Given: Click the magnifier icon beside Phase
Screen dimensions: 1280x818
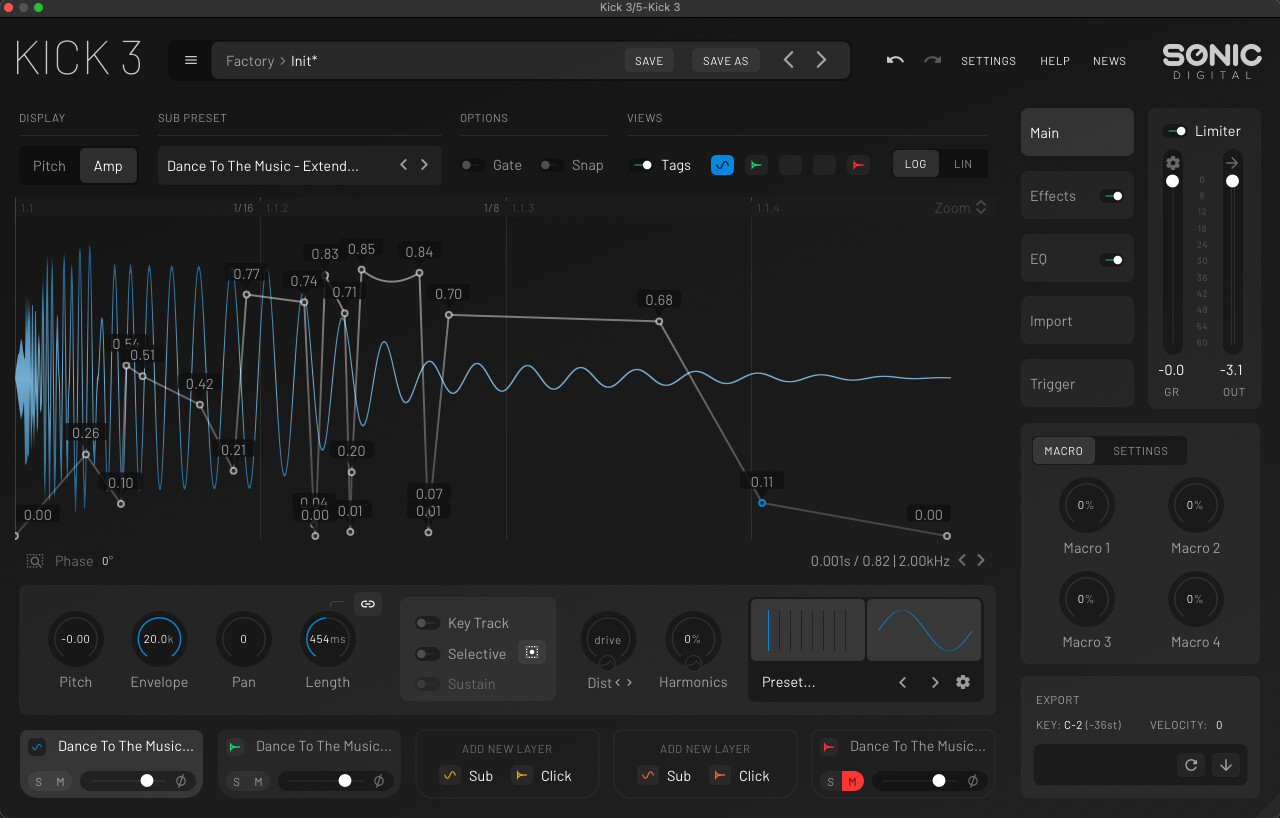Looking at the screenshot, I should (x=35, y=561).
